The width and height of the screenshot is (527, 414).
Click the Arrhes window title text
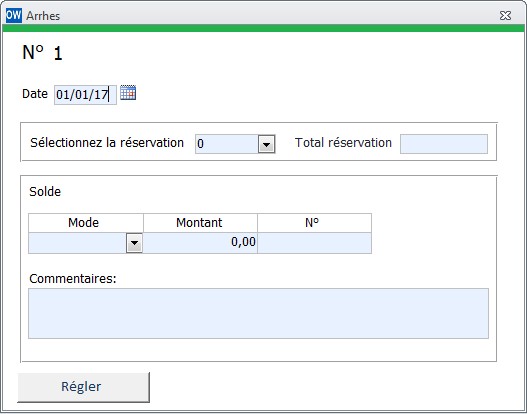point(43,16)
